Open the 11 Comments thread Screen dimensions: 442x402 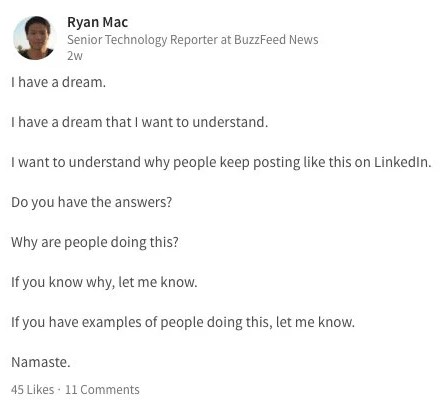click(102, 389)
